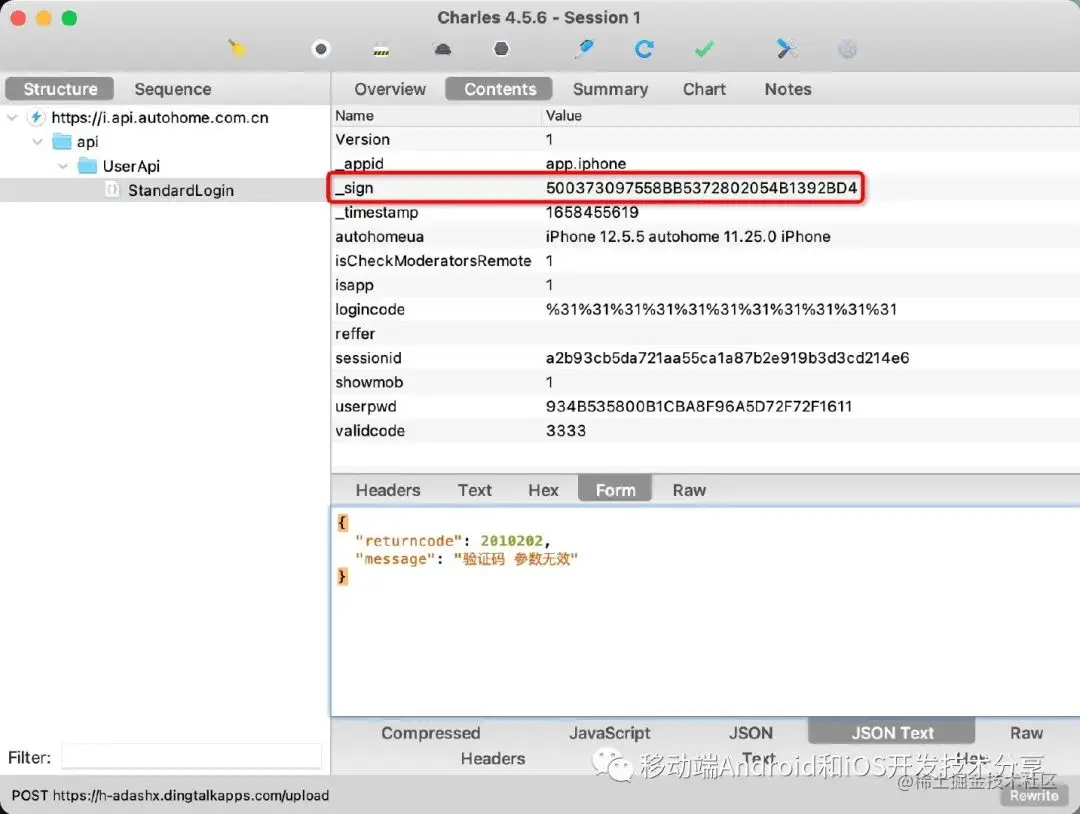Viewport: 1080px width, 814px height.
Task: Select the _appid row value app.iphone
Action: (585, 164)
